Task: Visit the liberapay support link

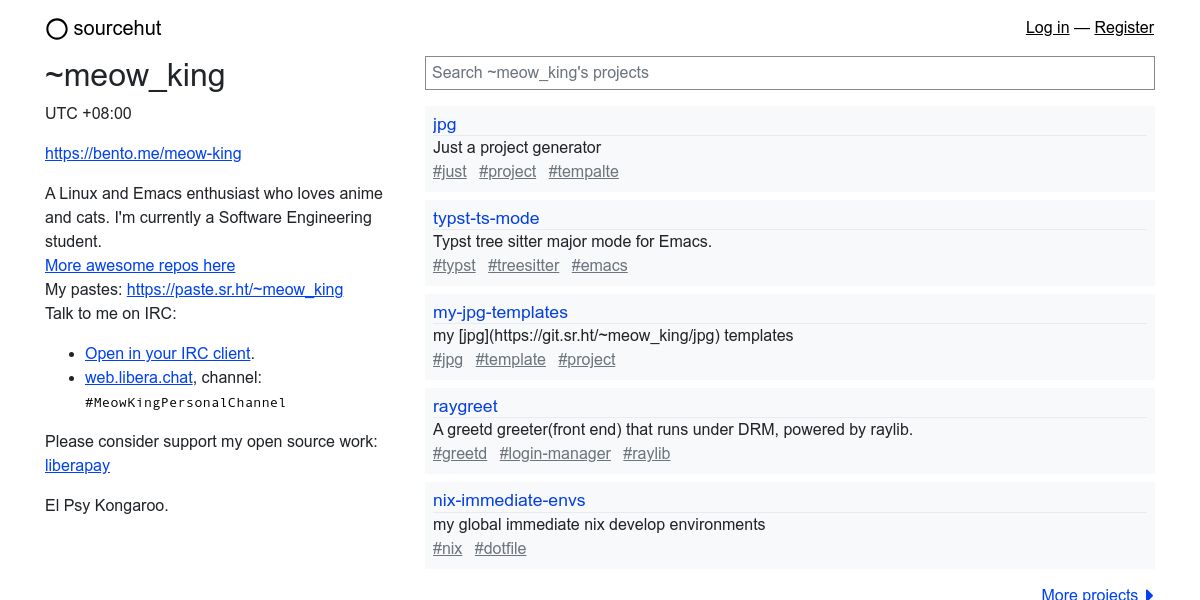Action: tap(77, 465)
